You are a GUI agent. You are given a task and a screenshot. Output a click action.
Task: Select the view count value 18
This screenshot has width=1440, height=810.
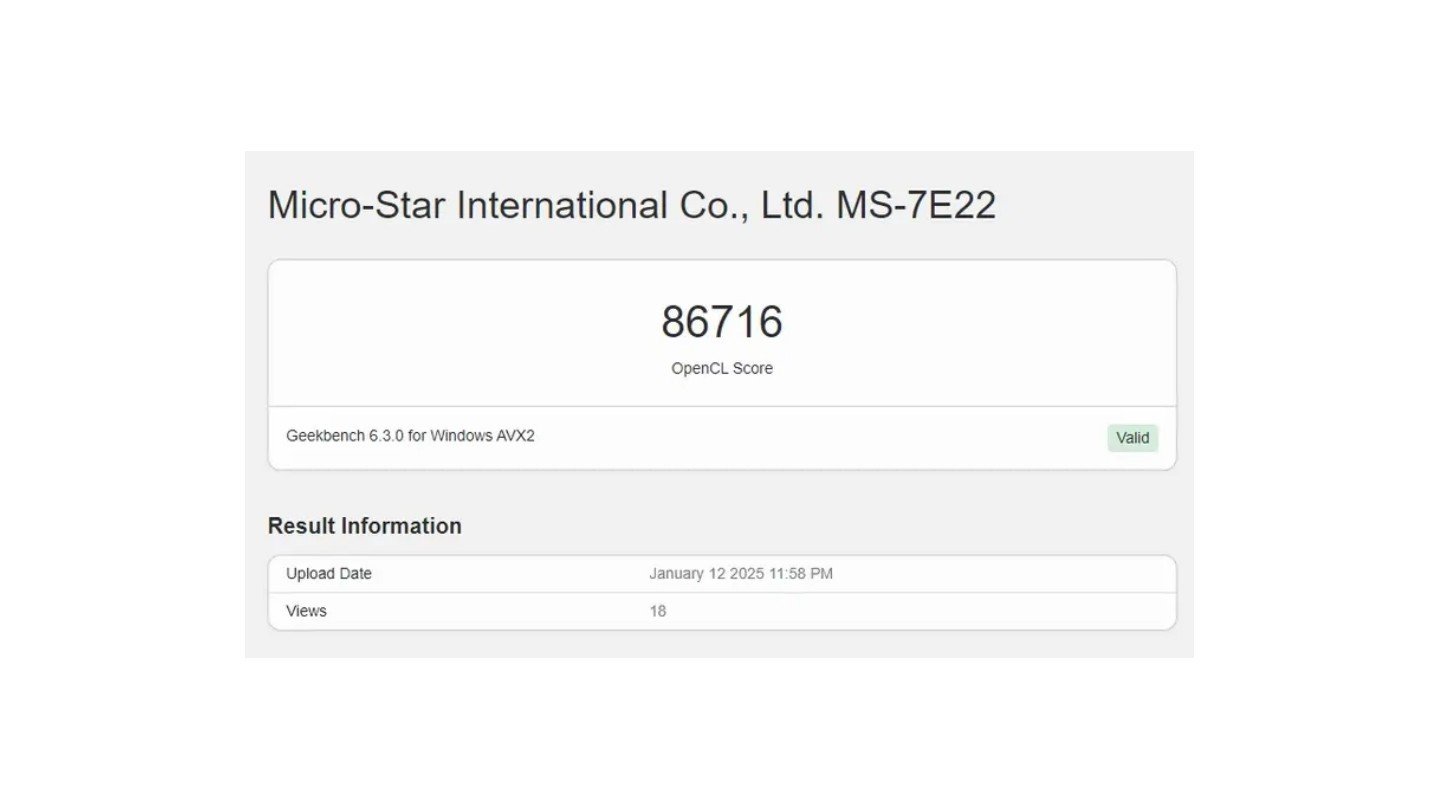point(658,611)
